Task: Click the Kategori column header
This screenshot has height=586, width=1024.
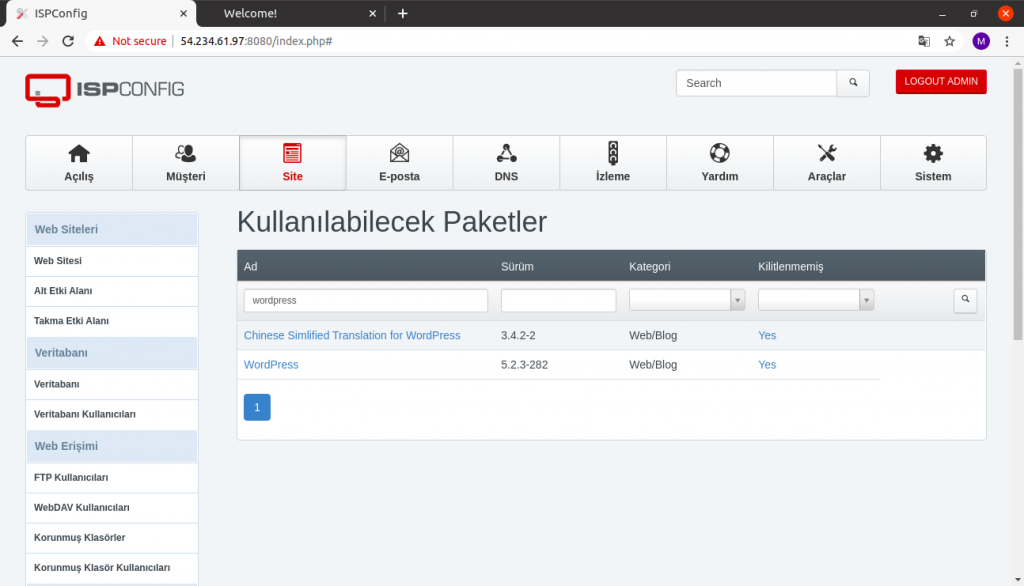Action: pyautogui.click(x=650, y=267)
